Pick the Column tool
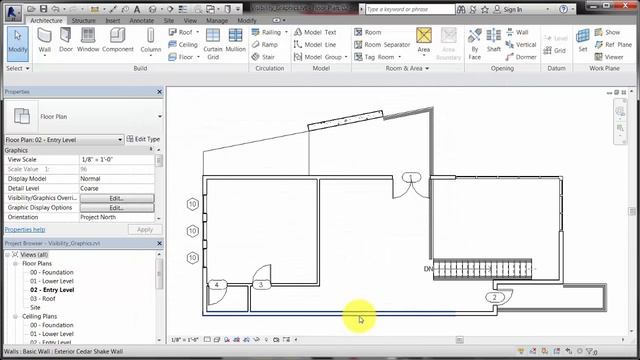The image size is (640, 360). coord(151,41)
